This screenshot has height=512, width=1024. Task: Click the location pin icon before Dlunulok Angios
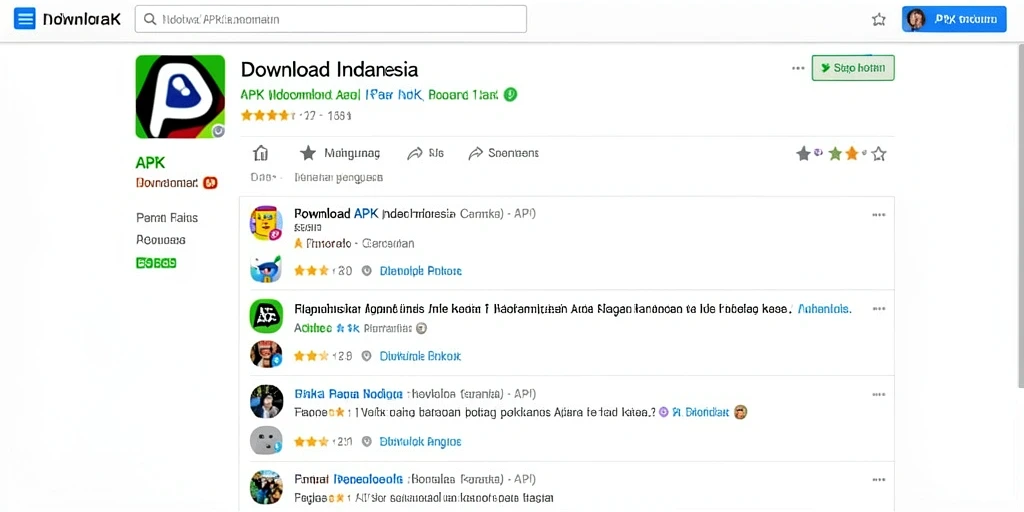pos(367,441)
